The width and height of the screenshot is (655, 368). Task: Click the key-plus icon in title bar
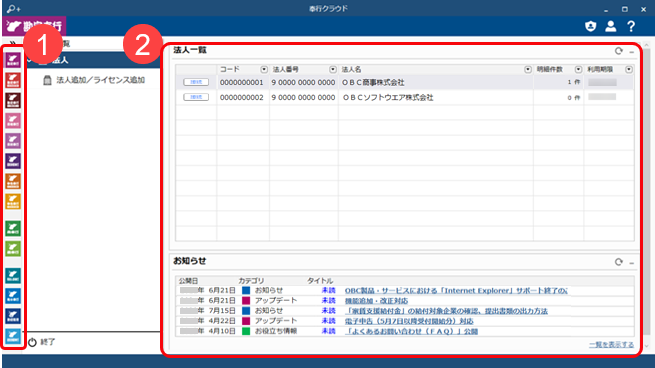point(14,9)
